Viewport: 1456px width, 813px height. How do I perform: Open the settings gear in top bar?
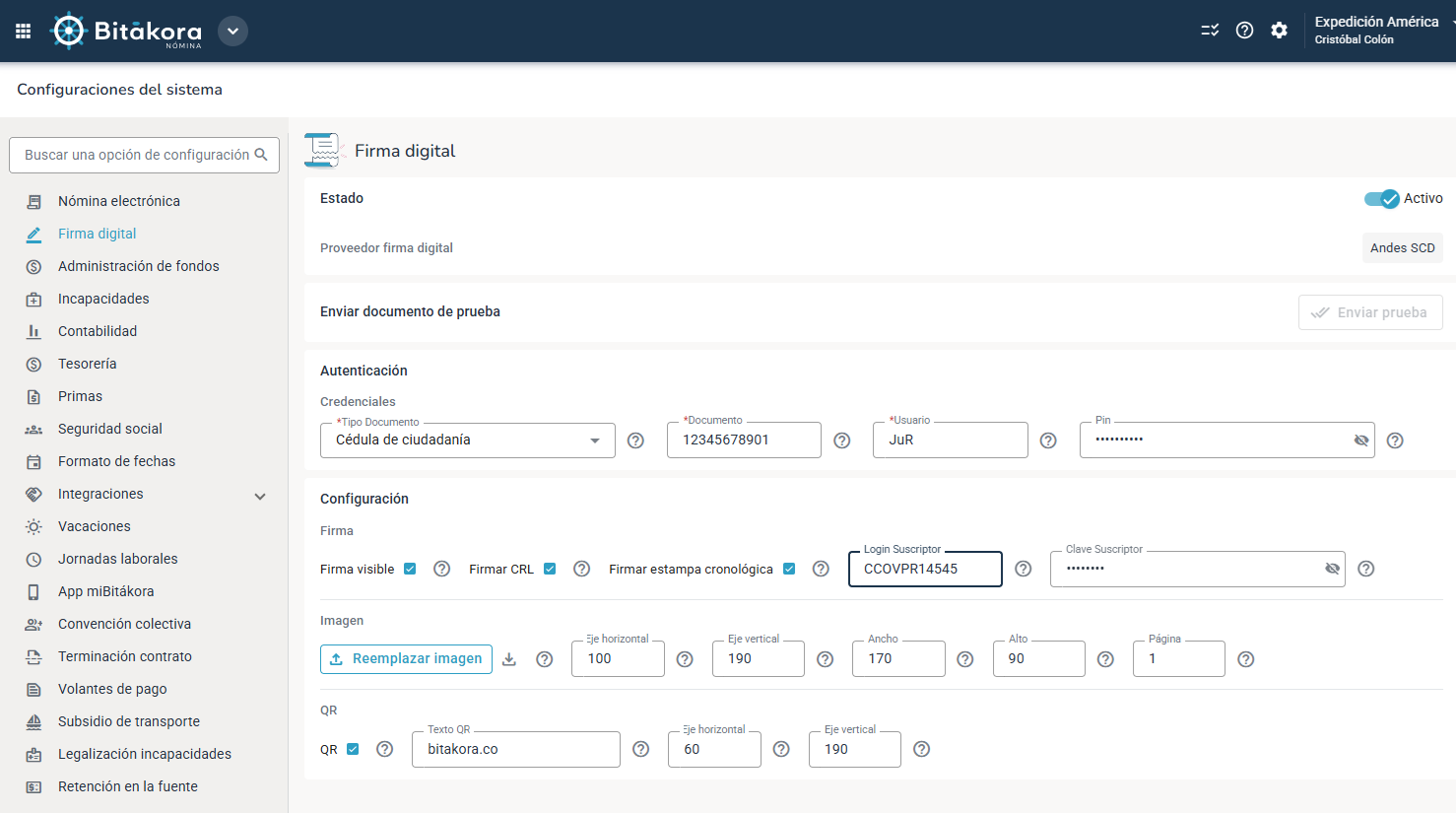click(x=1279, y=31)
